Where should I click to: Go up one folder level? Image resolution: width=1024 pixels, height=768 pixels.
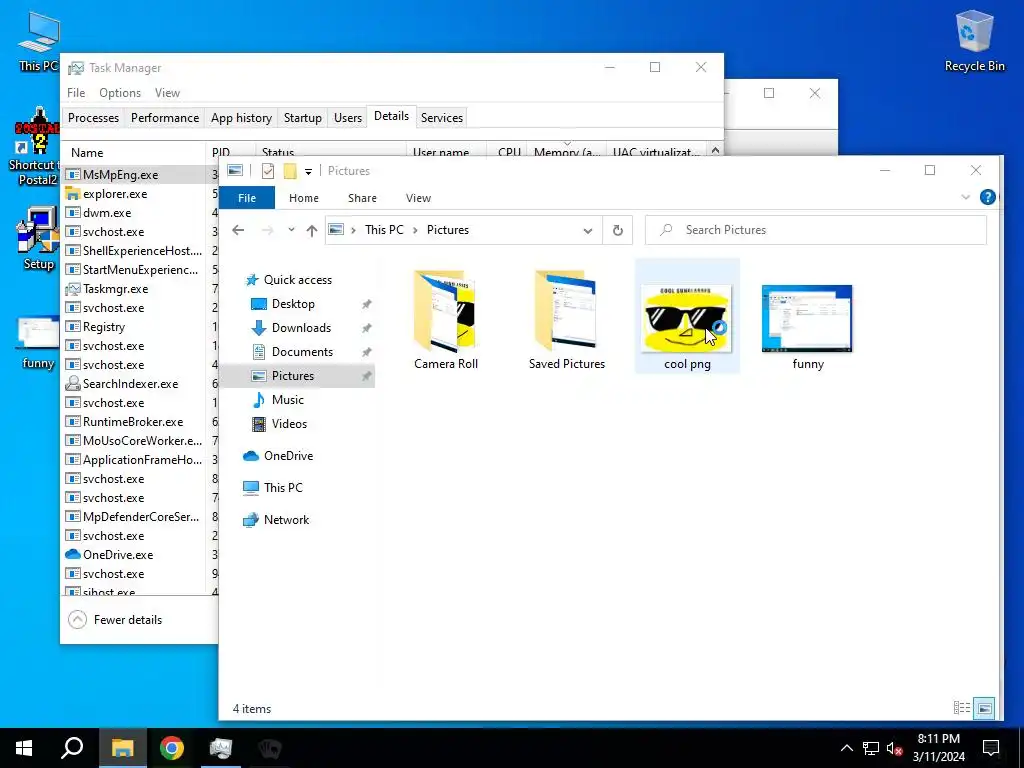pos(312,230)
